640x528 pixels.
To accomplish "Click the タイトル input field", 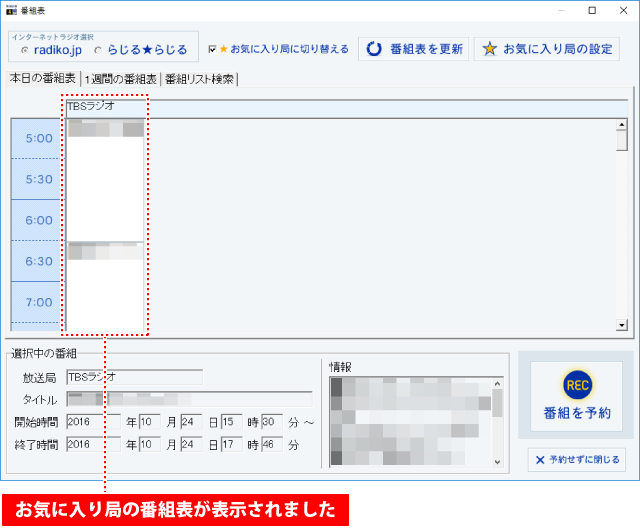I will pos(189,399).
